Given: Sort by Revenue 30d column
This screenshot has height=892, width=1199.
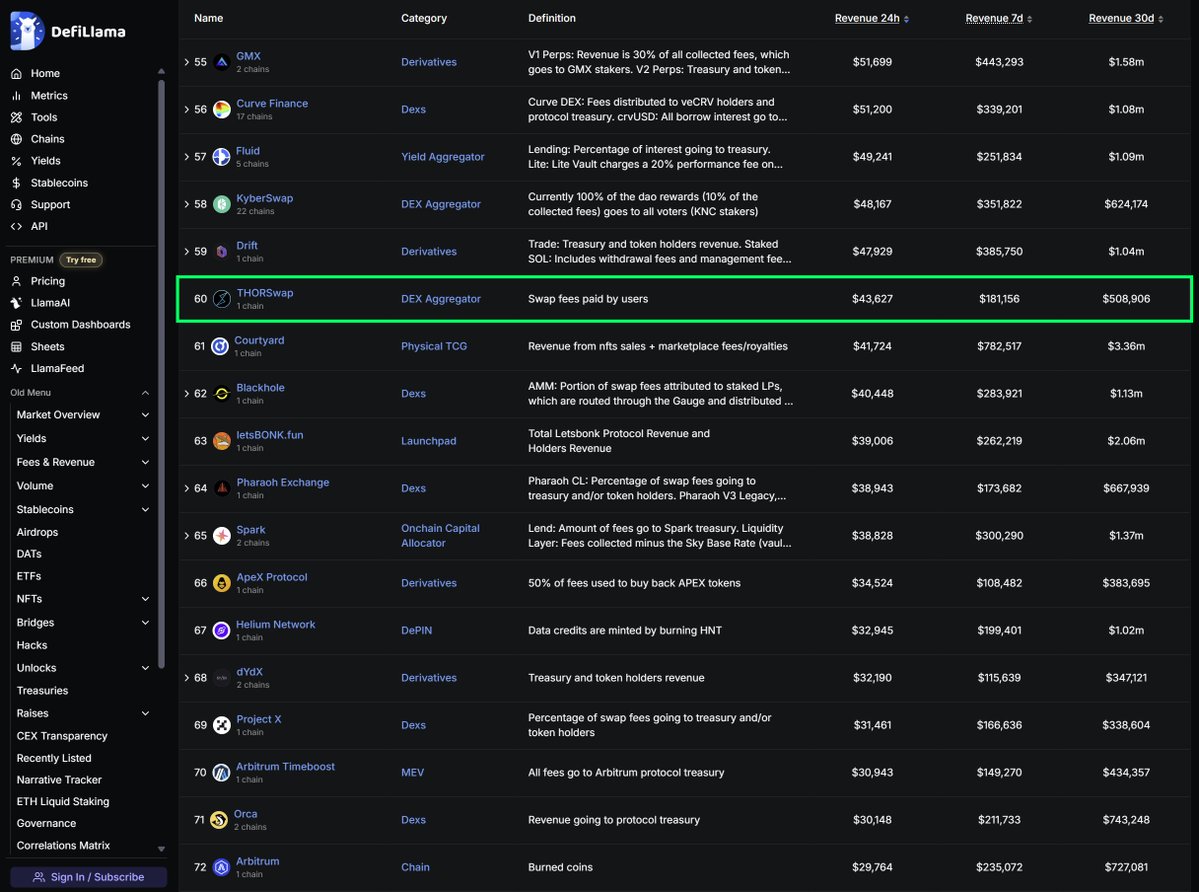Looking at the screenshot, I should pos(1126,18).
